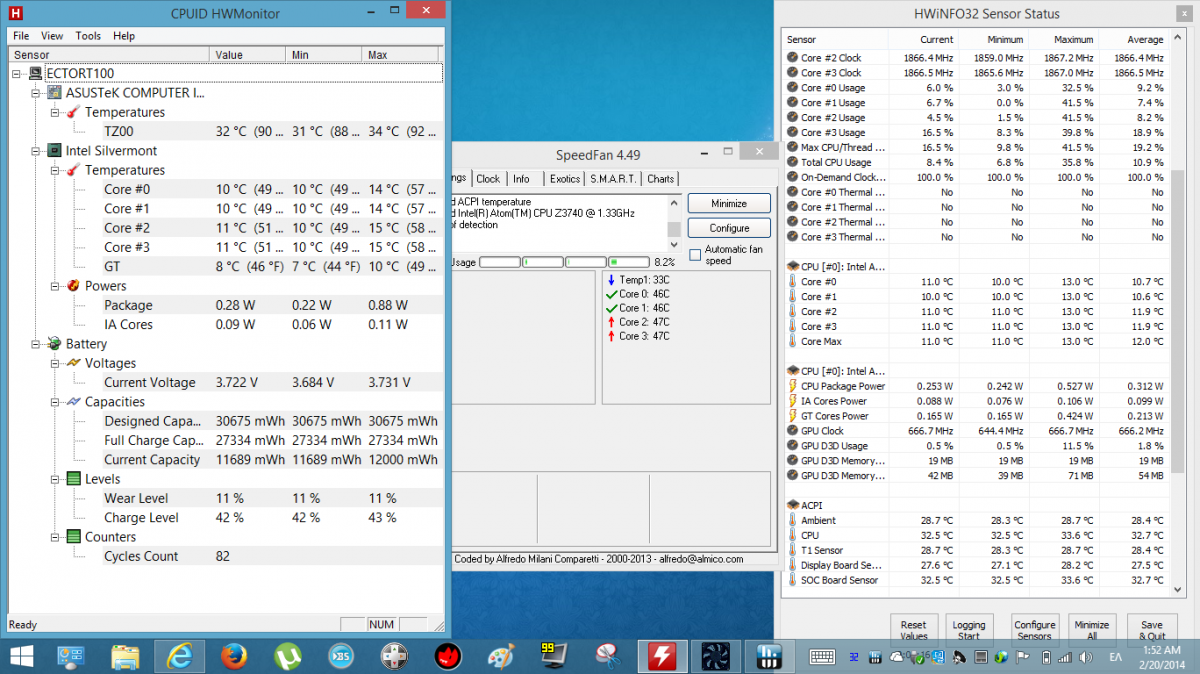
Task: Click the thermometer icon under Intel Silvermont
Action: click(74, 170)
